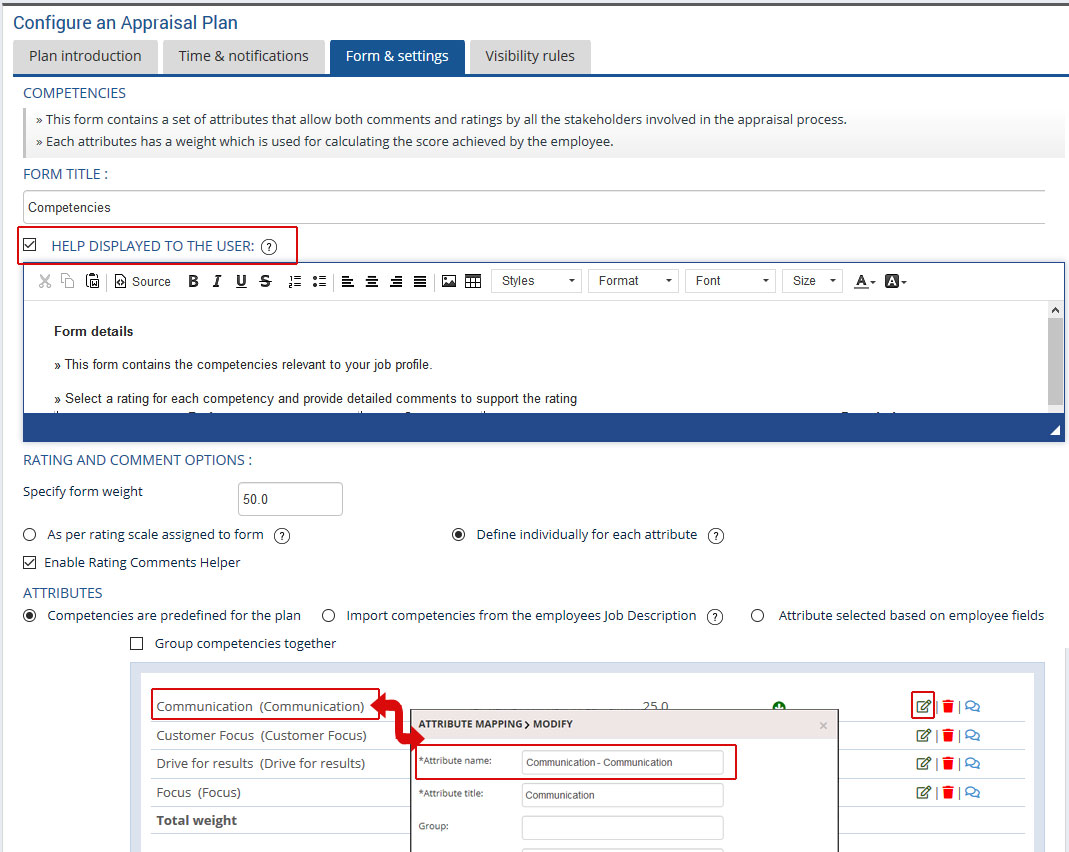
Task: Click the Attribute title field
Action: pyautogui.click(x=622, y=795)
